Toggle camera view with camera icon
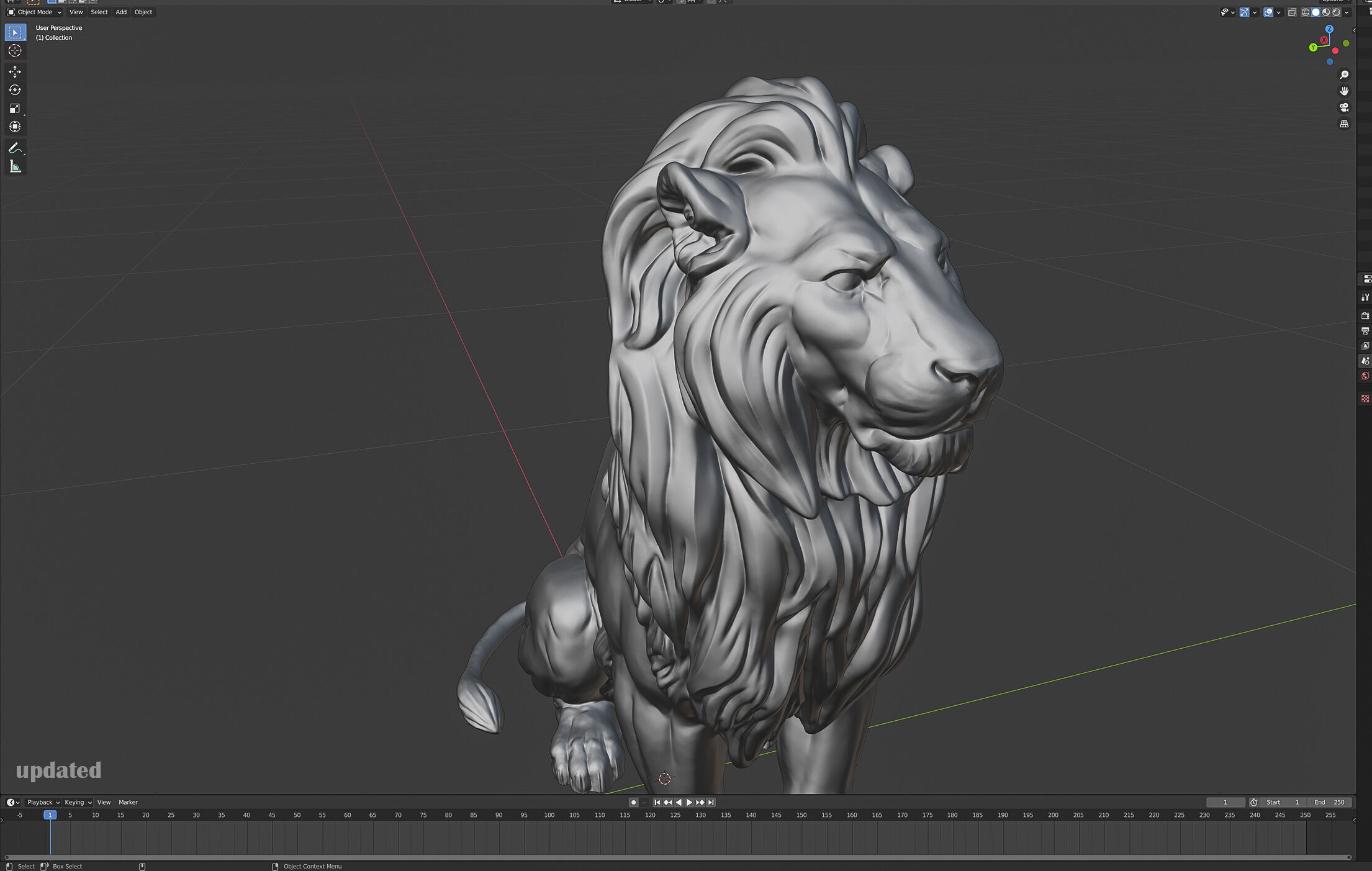This screenshot has height=871, width=1372. [x=1344, y=107]
